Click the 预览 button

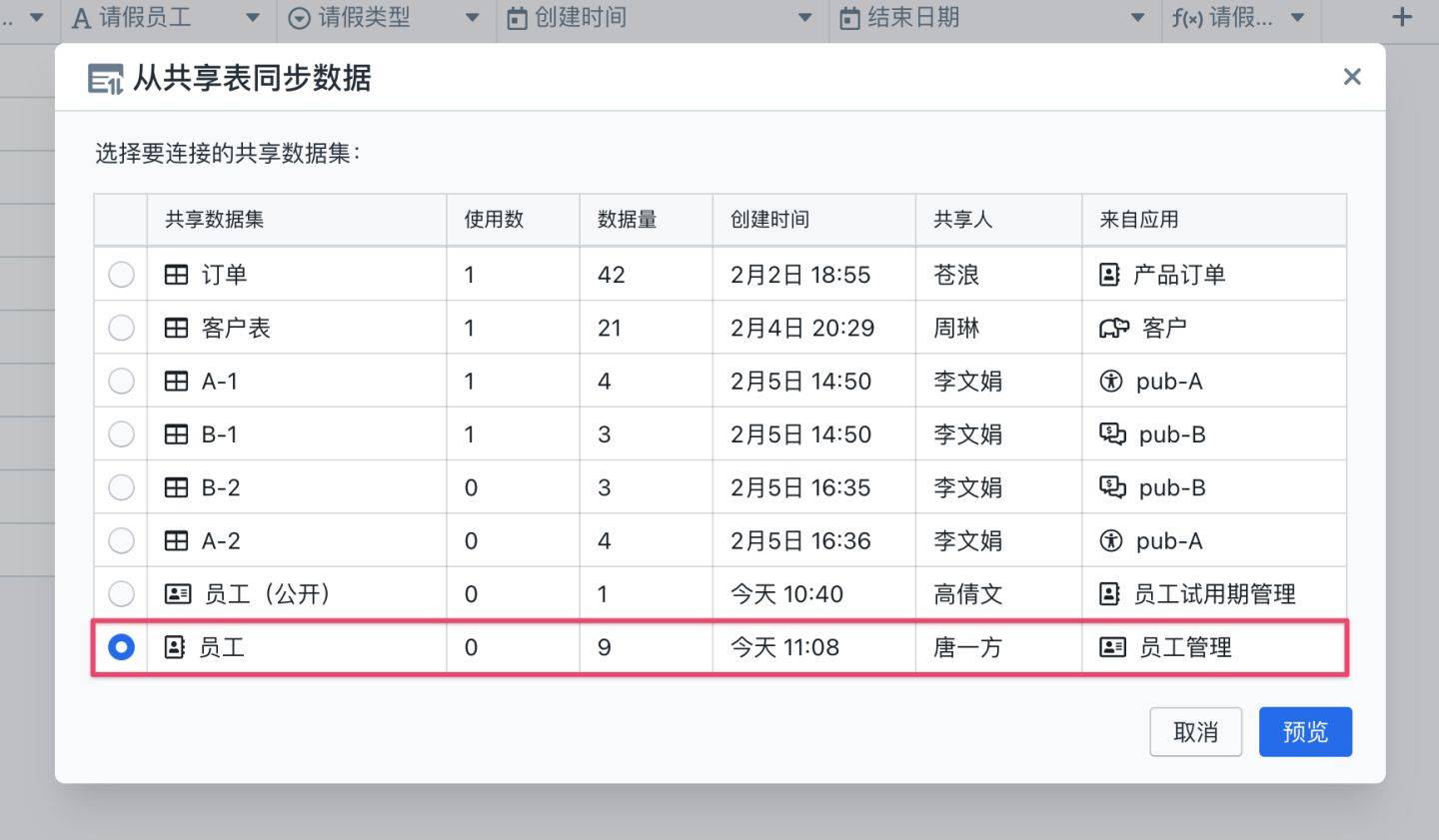point(1305,732)
